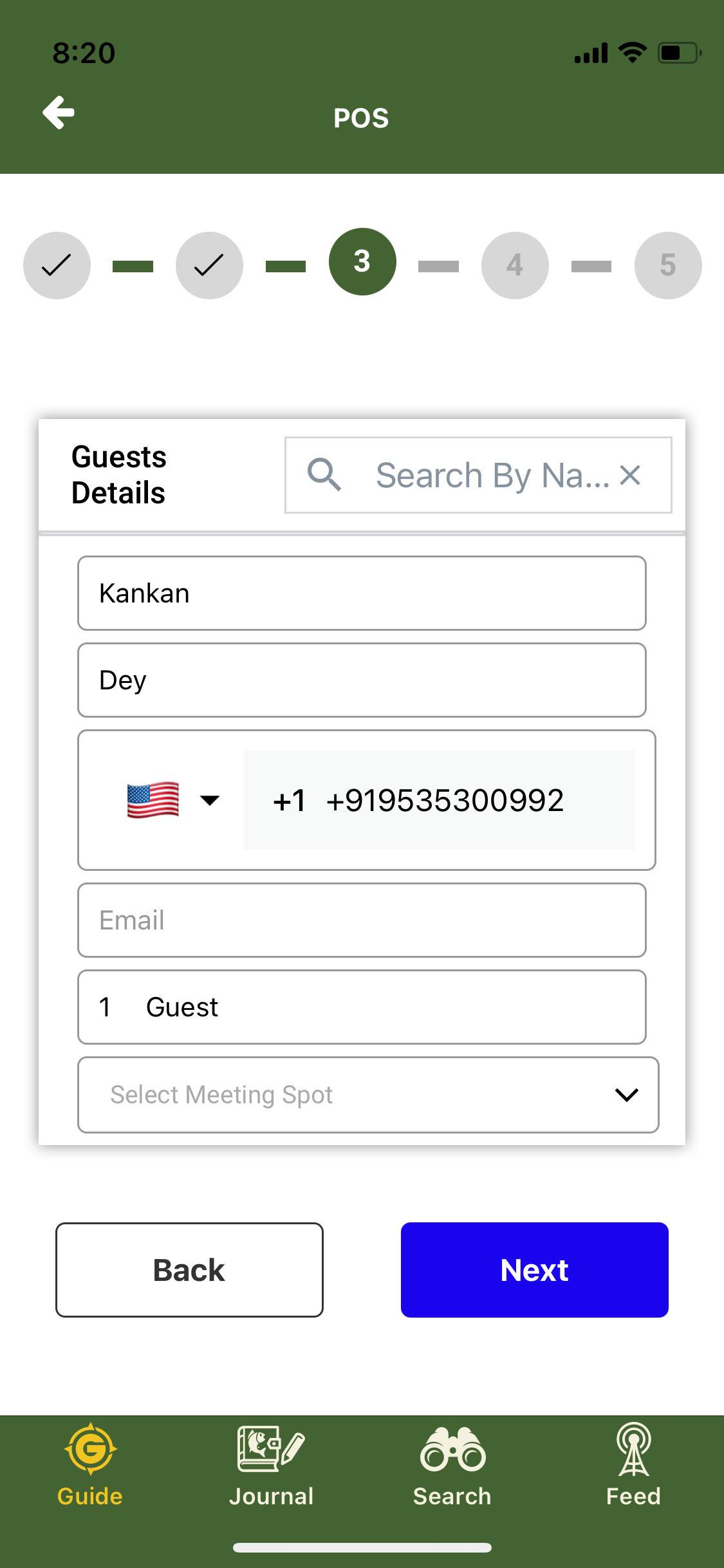This screenshot has height=1568, width=724.
Task: Jump to step 5 circle
Action: tap(668, 265)
